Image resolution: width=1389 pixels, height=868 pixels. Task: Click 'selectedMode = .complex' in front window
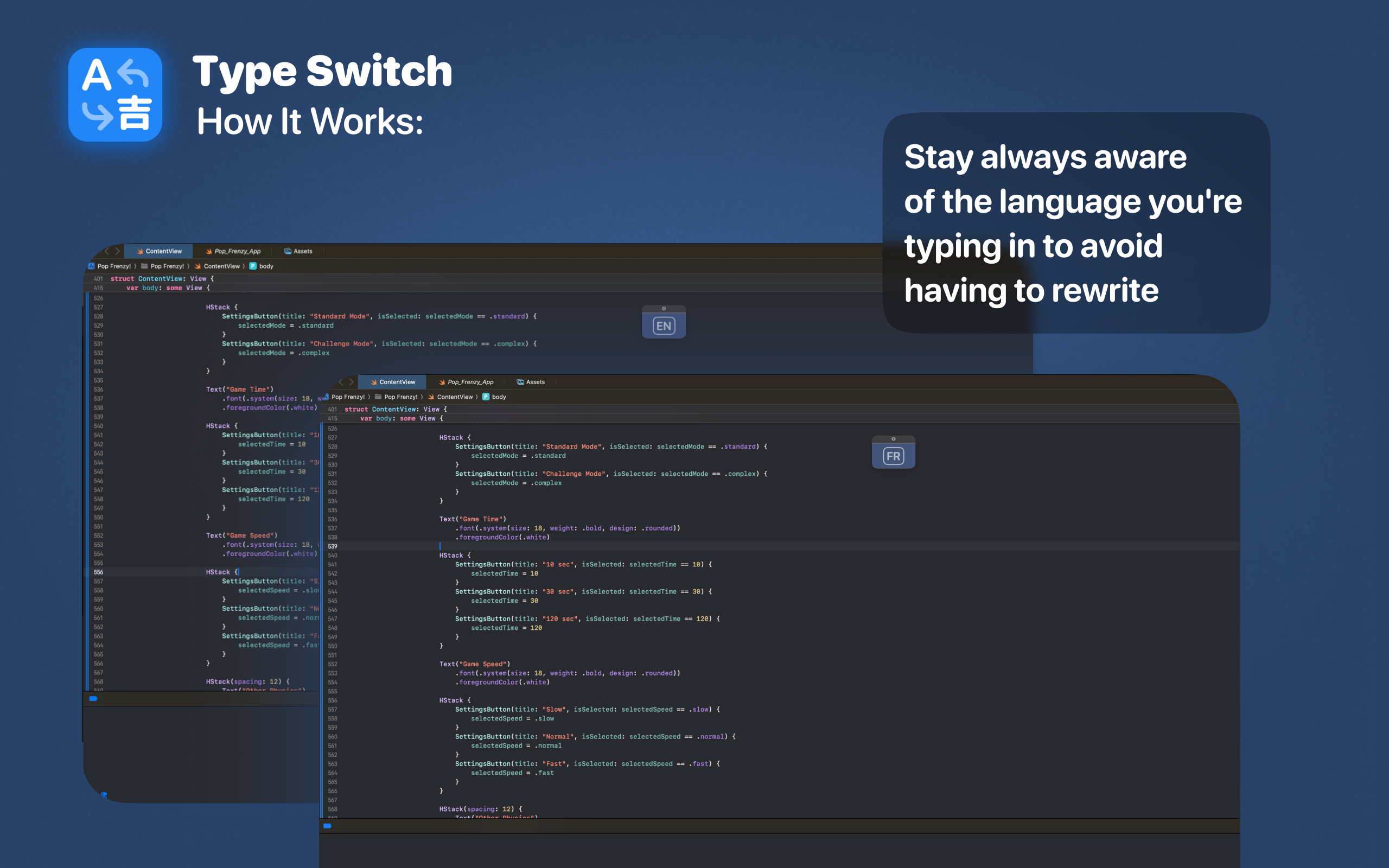coord(516,483)
